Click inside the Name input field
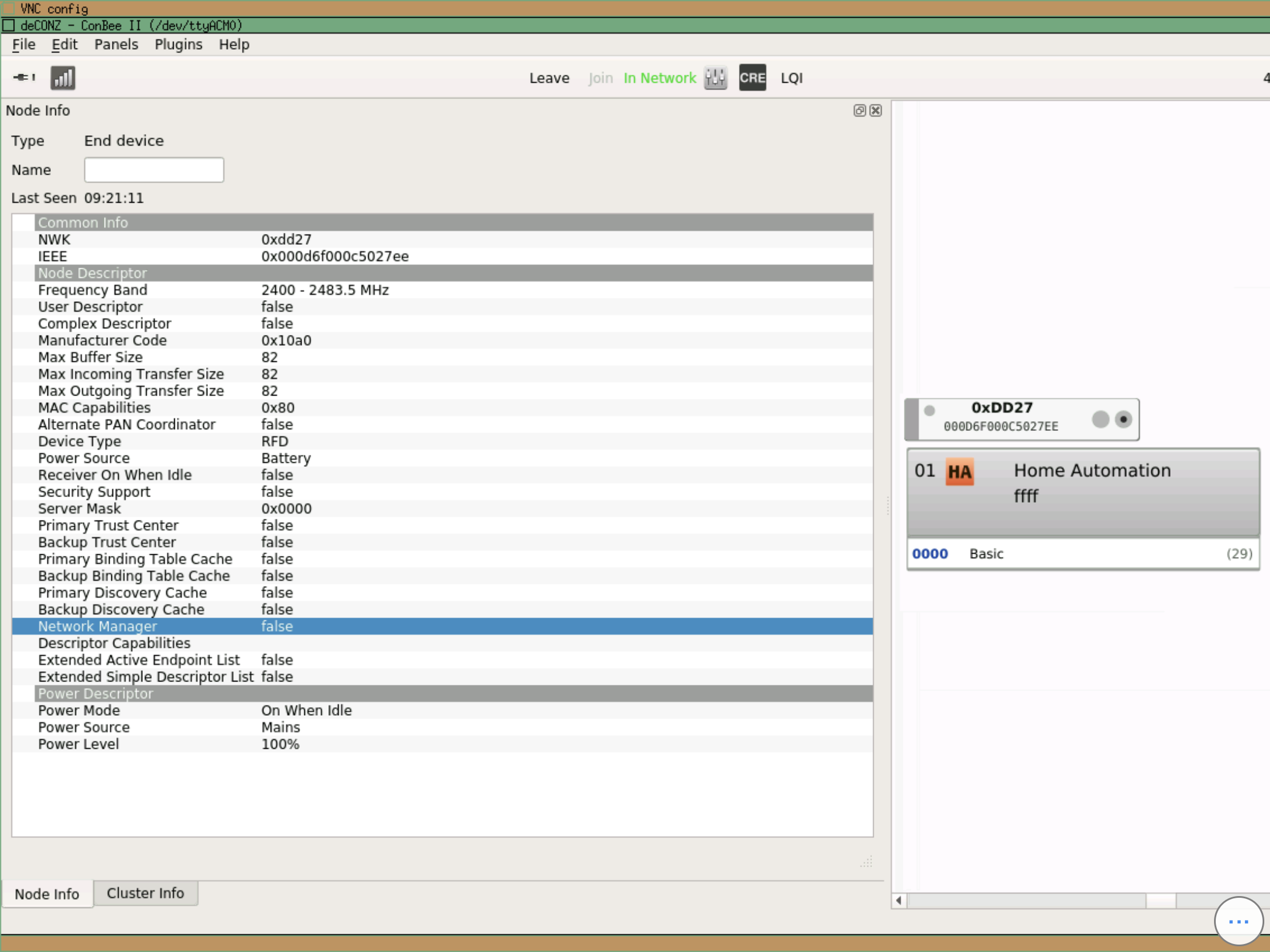 pos(153,170)
